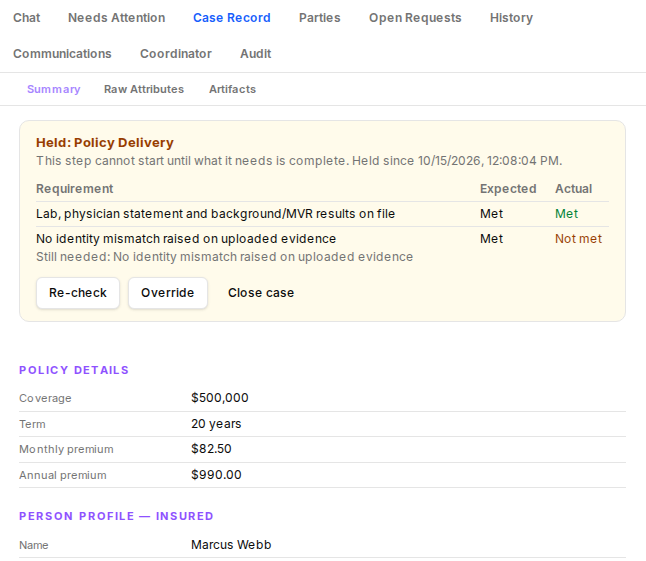Viewport: 646px width, 561px height.
Task: Open the Audit tab
Action: click(x=256, y=54)
